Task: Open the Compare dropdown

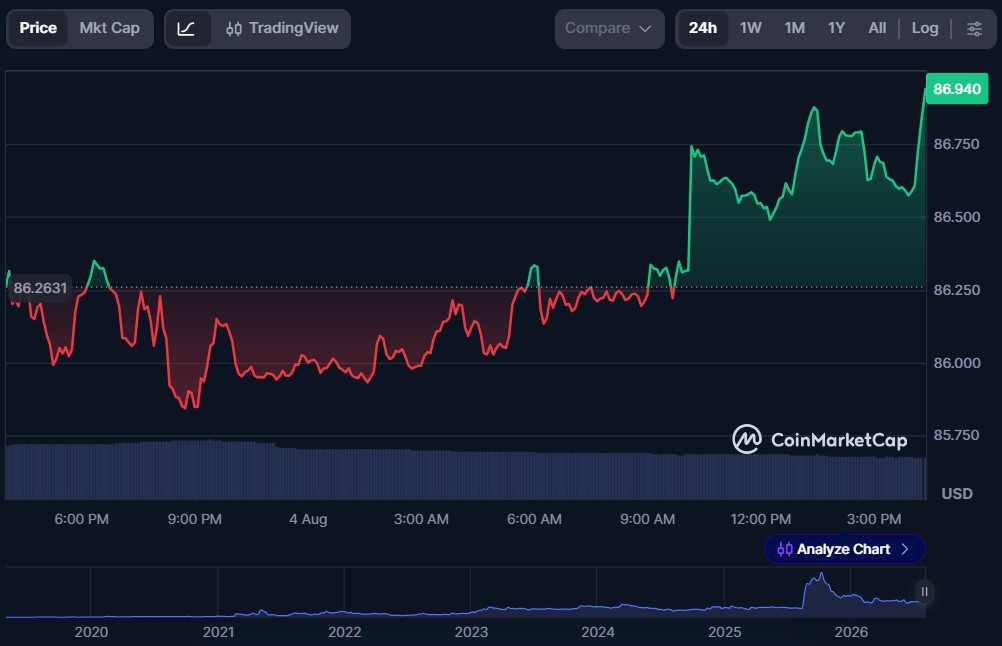Action: pos(609,29)
